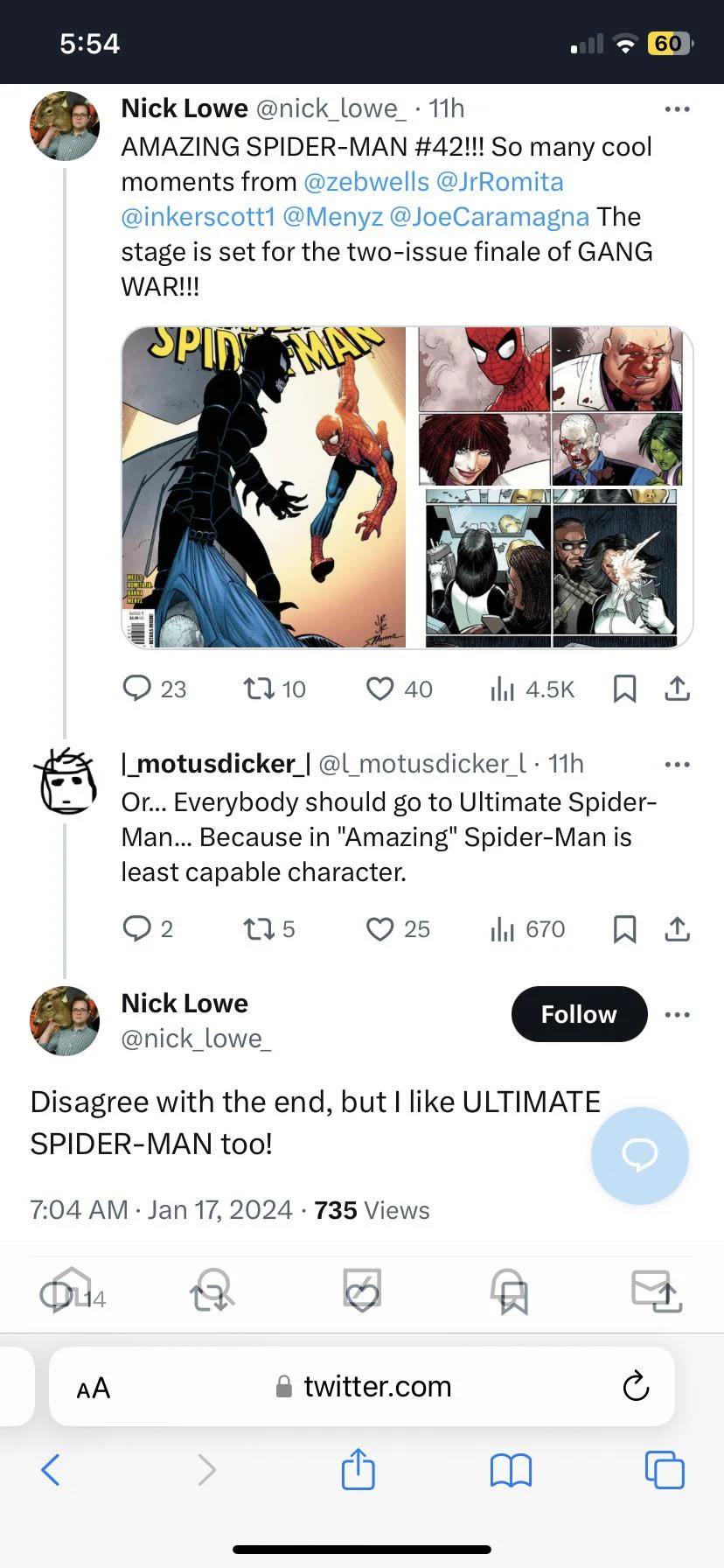Image resolution: width=724 pixels, height=1568 pixels.
Task: Bookmark Nick Lowe's top tweet
Action: point(624,689)
